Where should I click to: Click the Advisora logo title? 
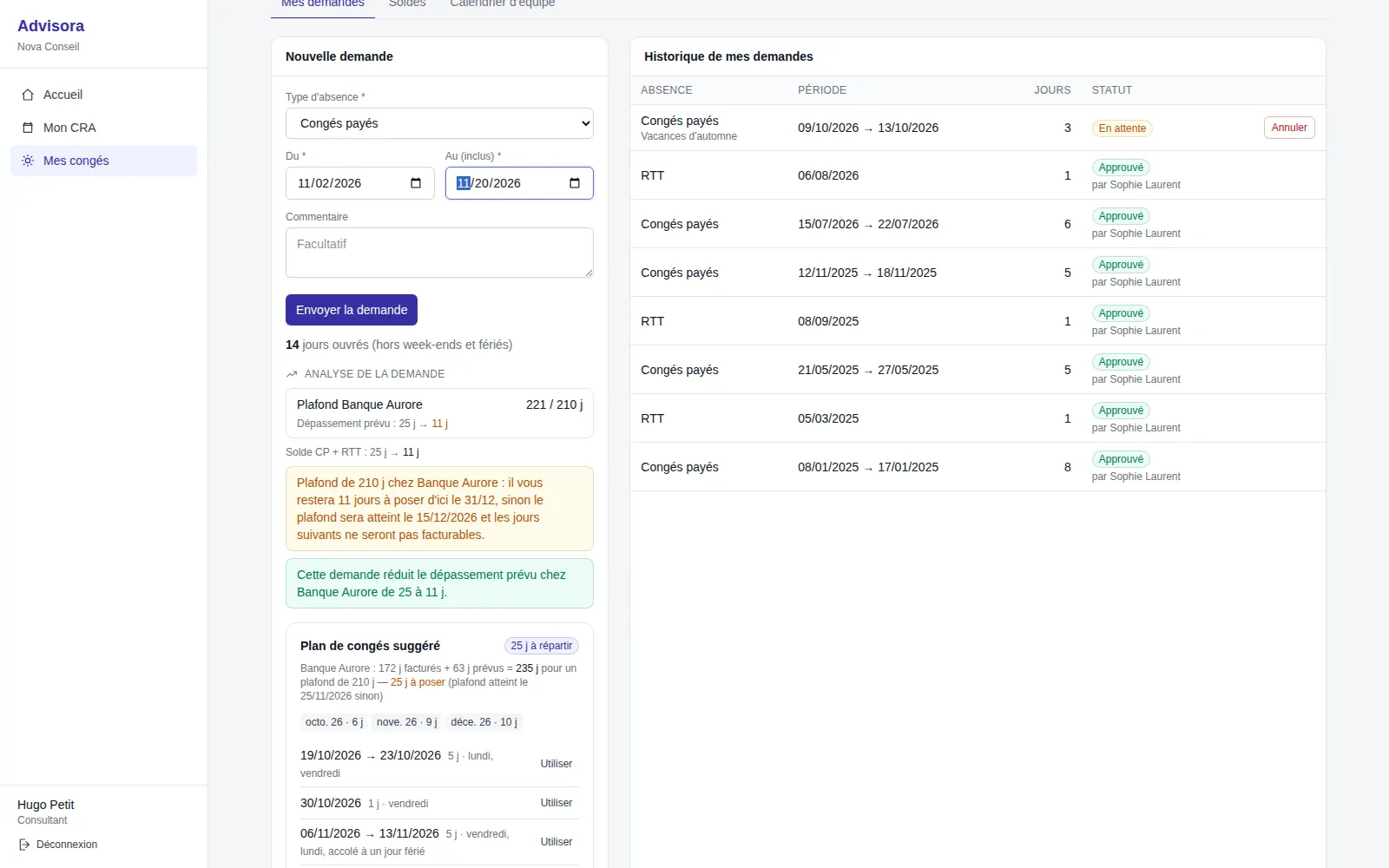50,26
